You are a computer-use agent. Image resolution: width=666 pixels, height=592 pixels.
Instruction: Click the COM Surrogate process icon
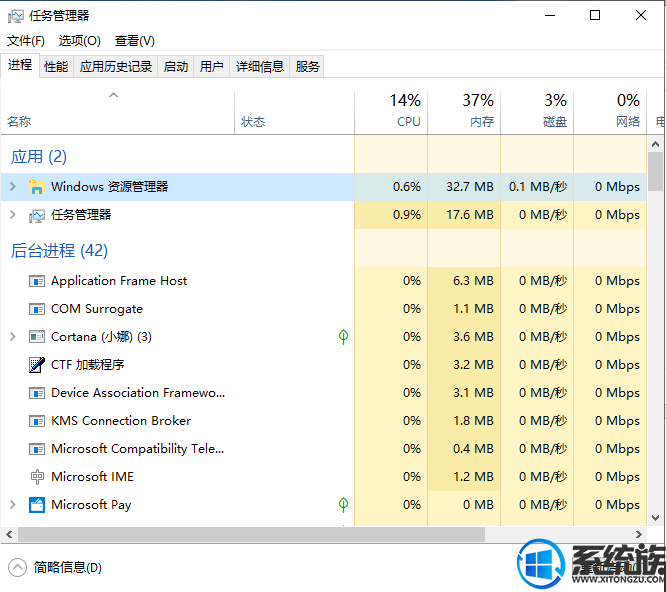[x=37, y=309]
